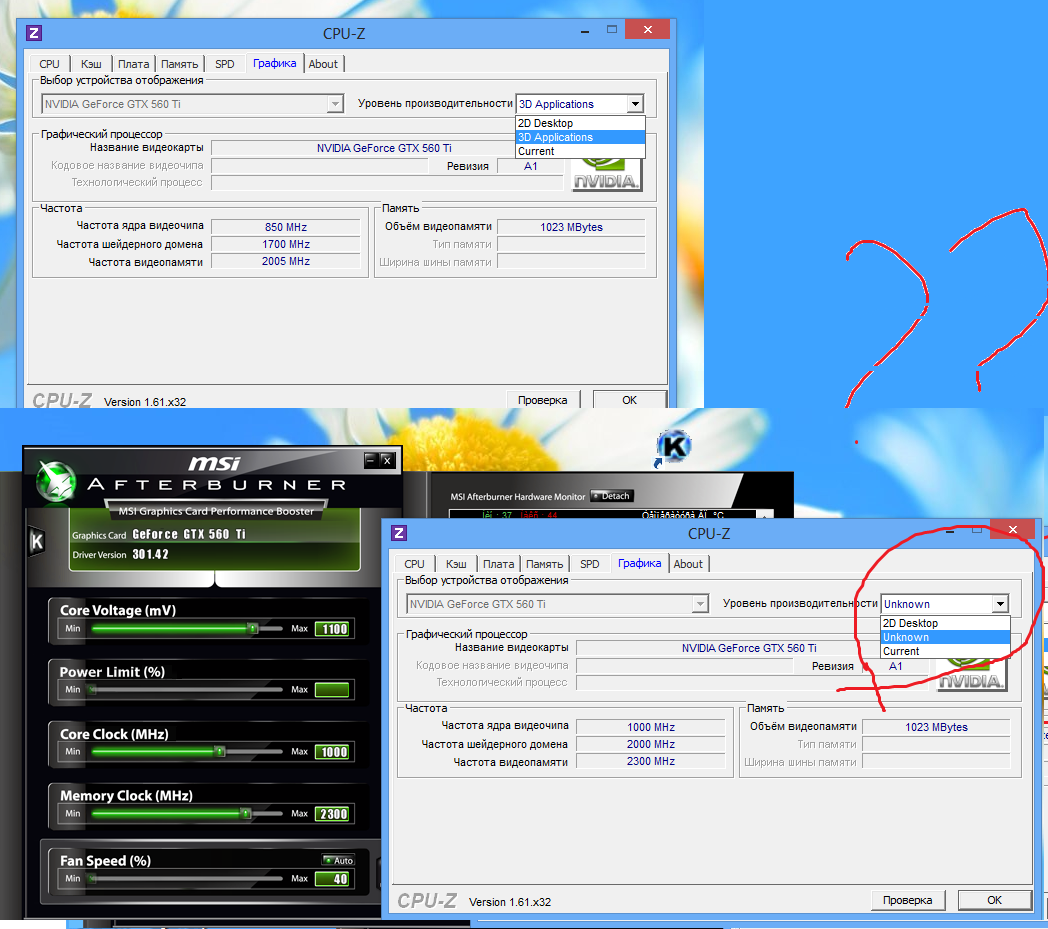1048x929 pixels.
Task: Choose 2D Desktop above the Unknown option
Action: coord(945,623)
